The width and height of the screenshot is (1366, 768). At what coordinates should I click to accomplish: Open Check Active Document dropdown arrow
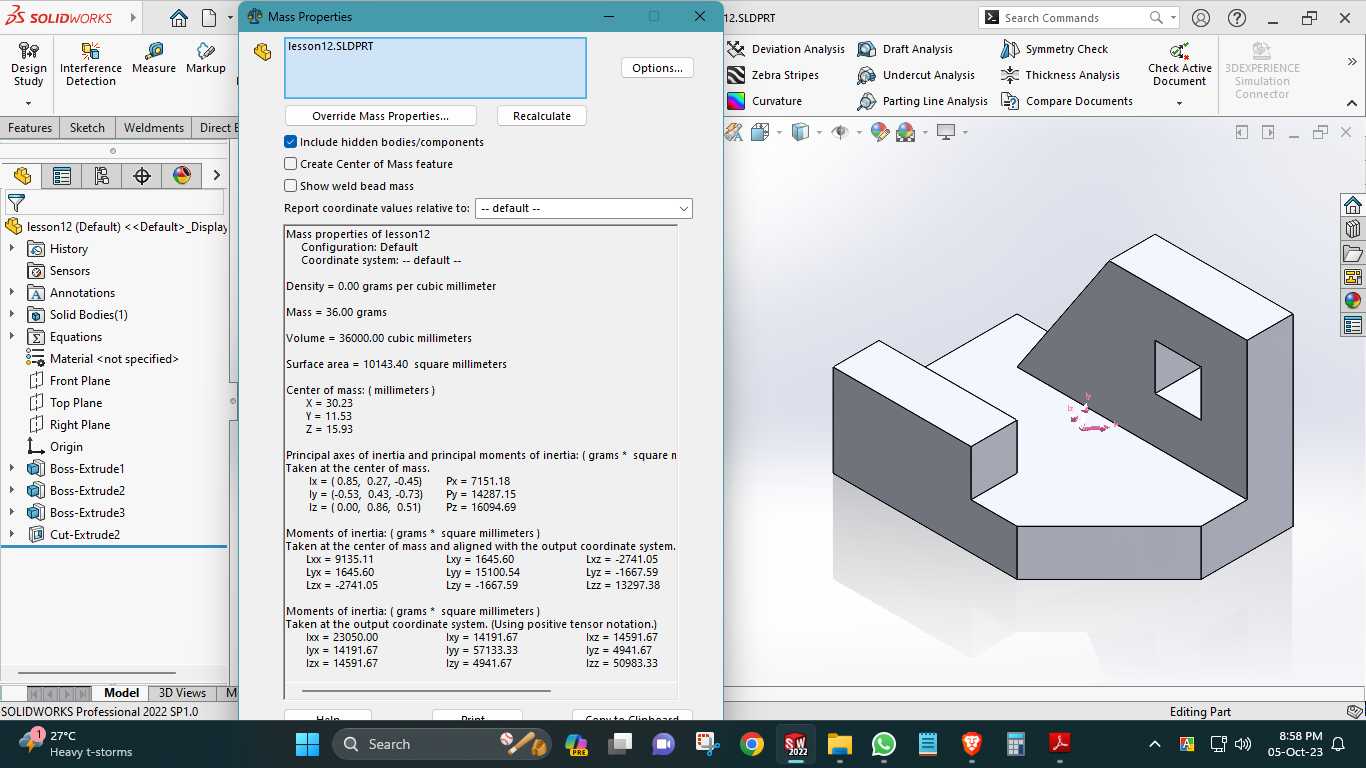coord(1180,103)
